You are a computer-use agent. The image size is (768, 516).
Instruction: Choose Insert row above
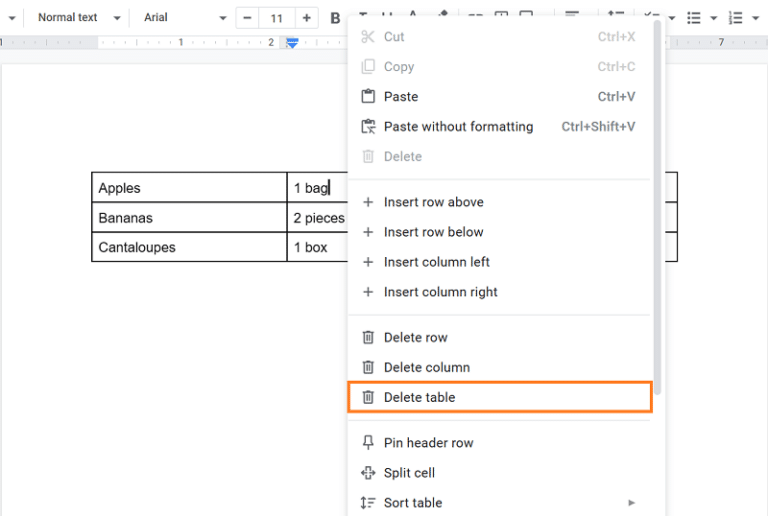433,202
